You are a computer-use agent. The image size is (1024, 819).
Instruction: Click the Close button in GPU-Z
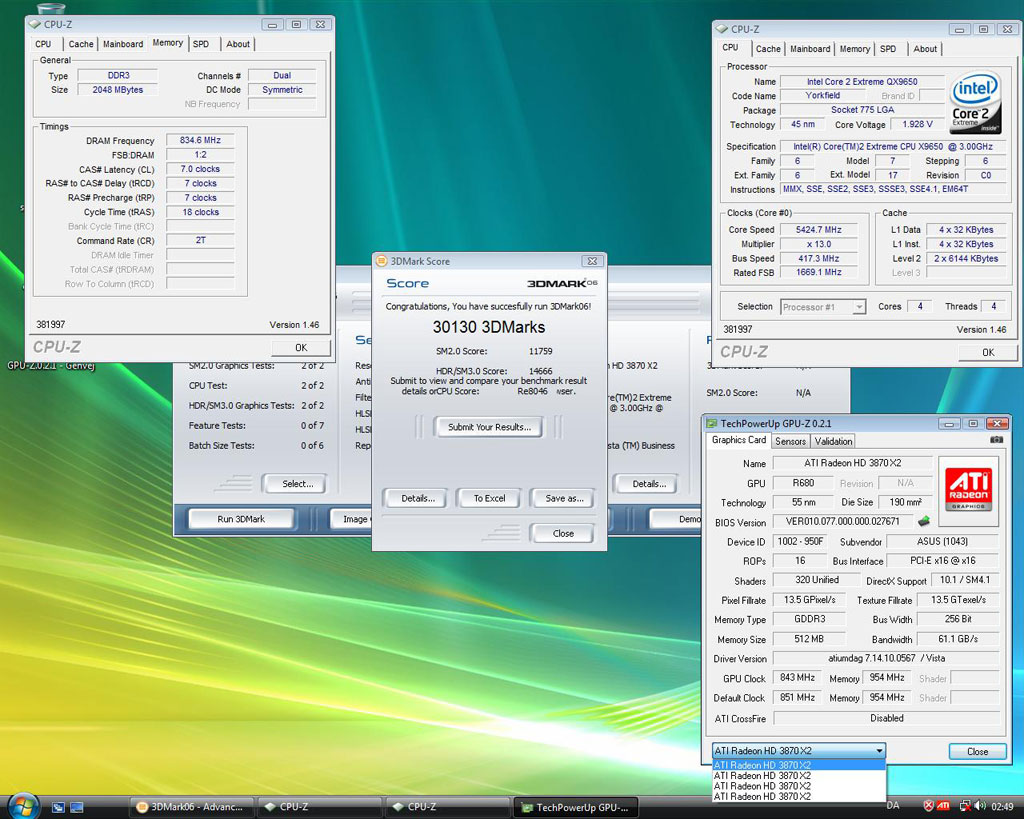pyautogui.click(x=977, y=752)
